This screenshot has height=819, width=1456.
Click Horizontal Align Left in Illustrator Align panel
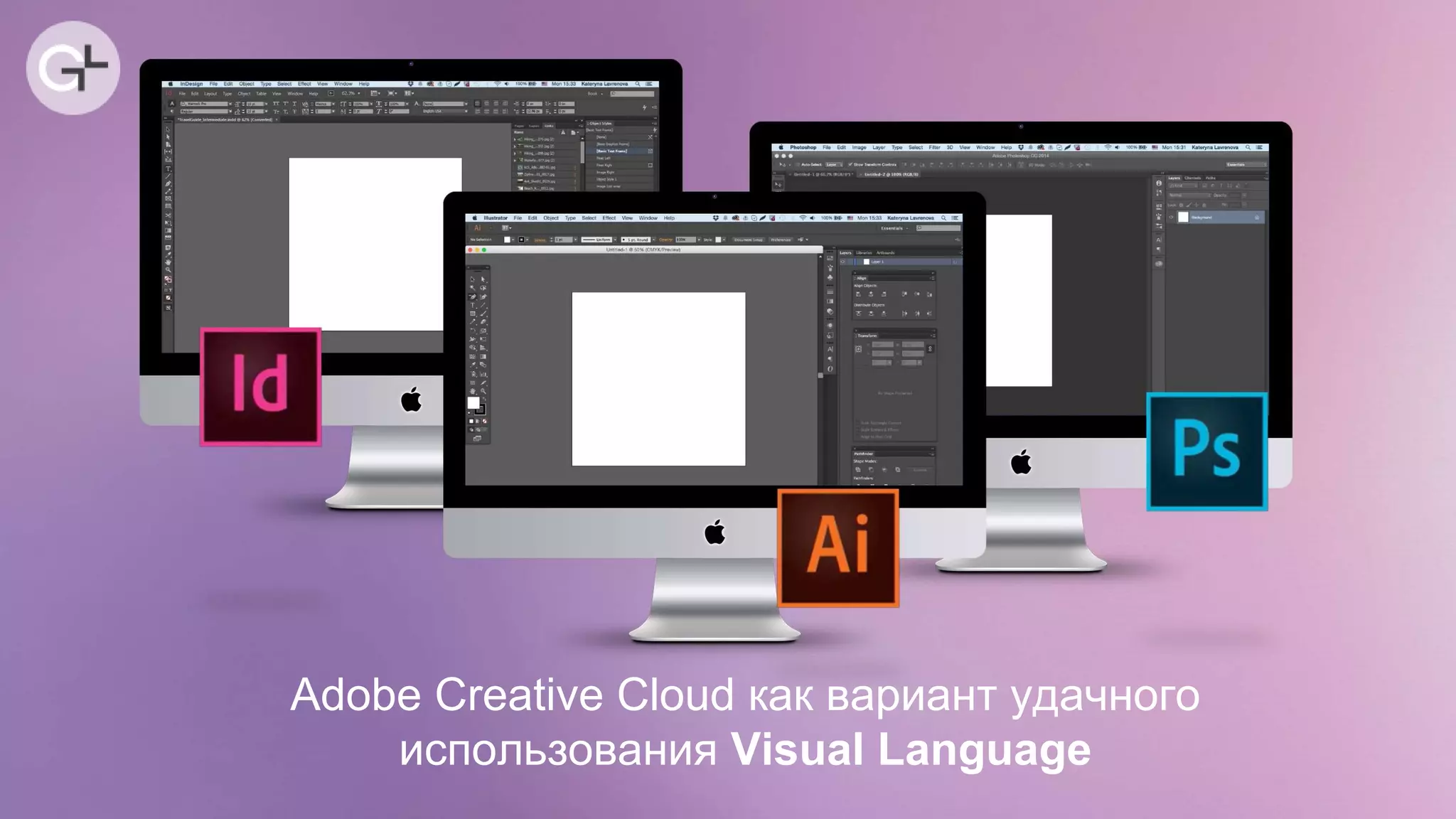coord(858,294)
